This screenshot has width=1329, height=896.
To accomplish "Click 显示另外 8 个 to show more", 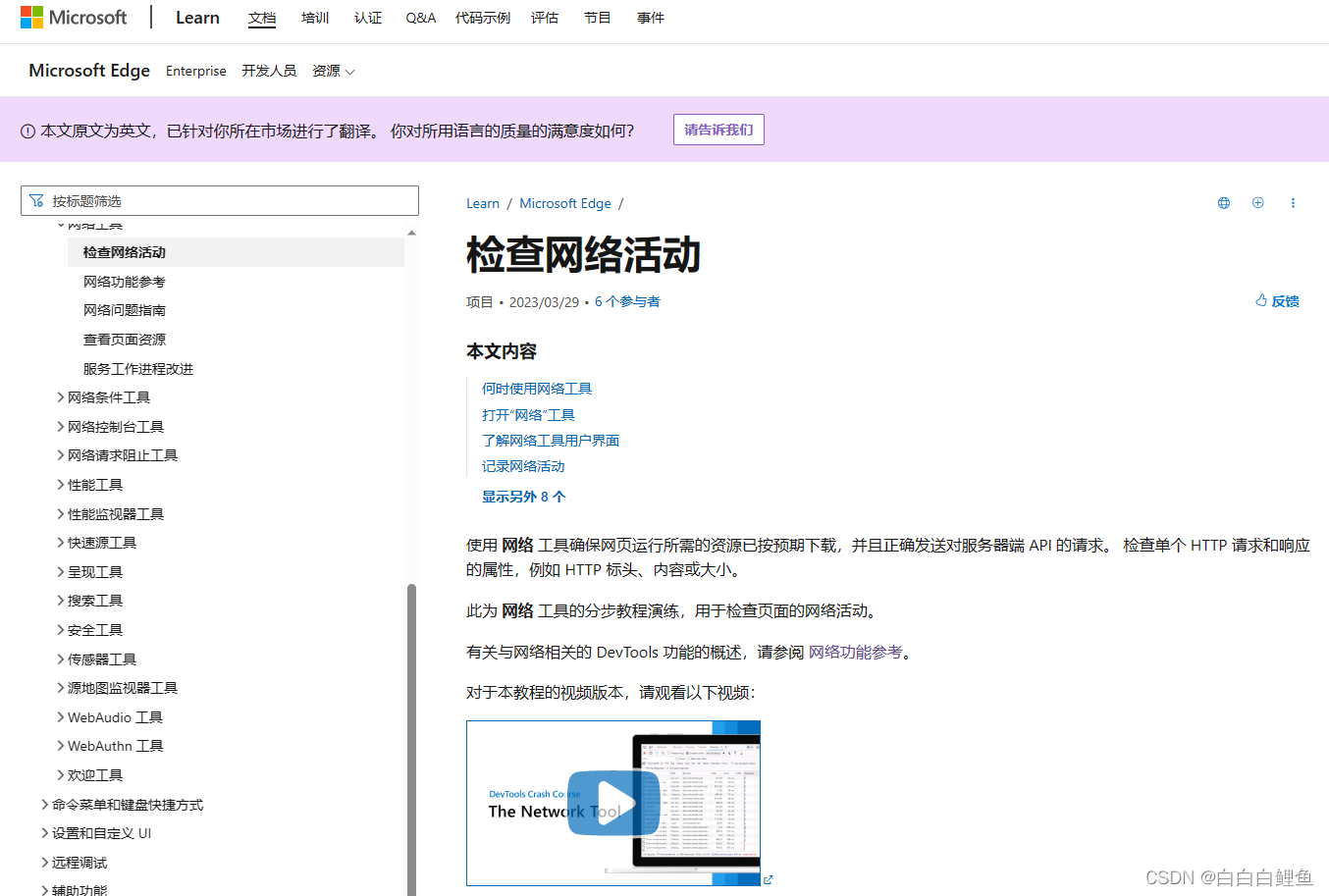I will [x=523, y=497].
